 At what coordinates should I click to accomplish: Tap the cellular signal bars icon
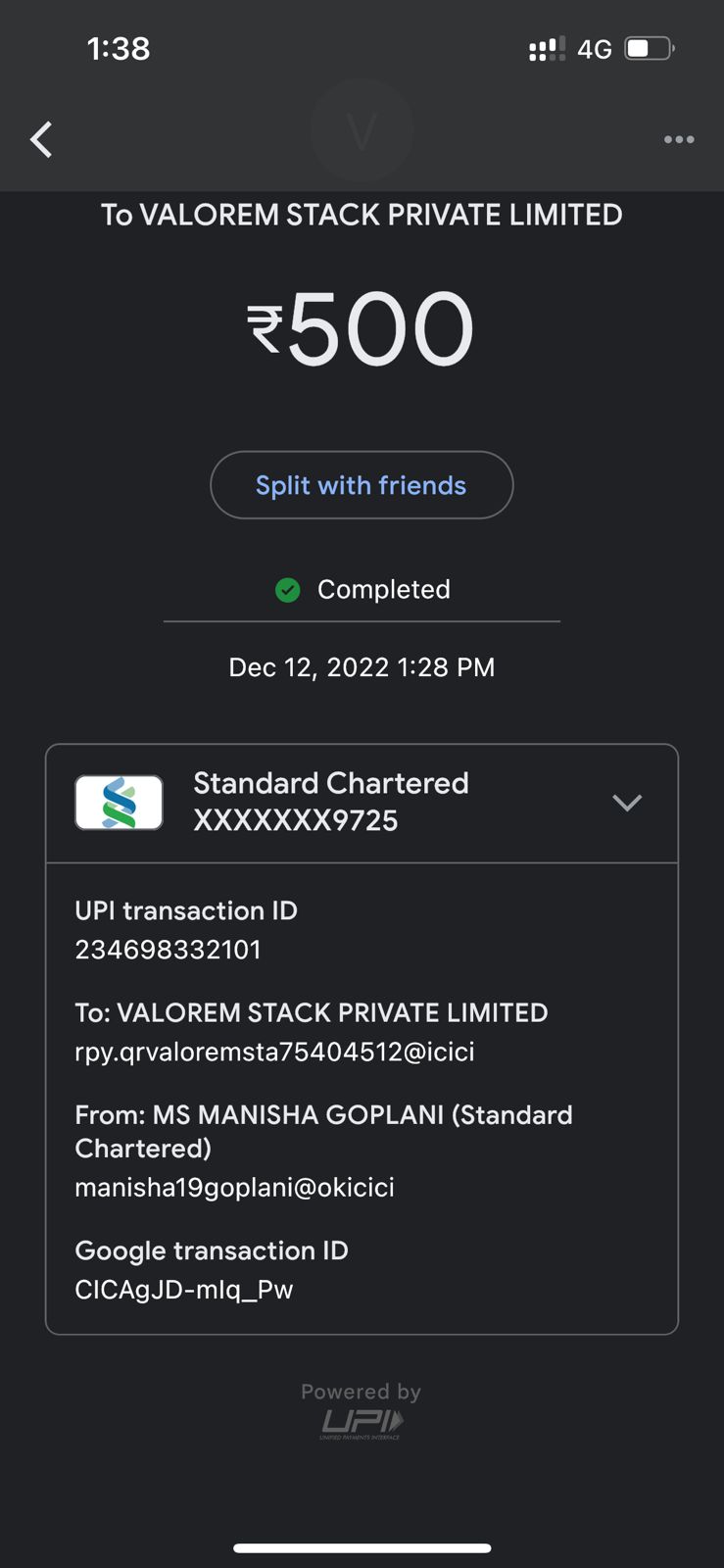[x=547, y=49]
